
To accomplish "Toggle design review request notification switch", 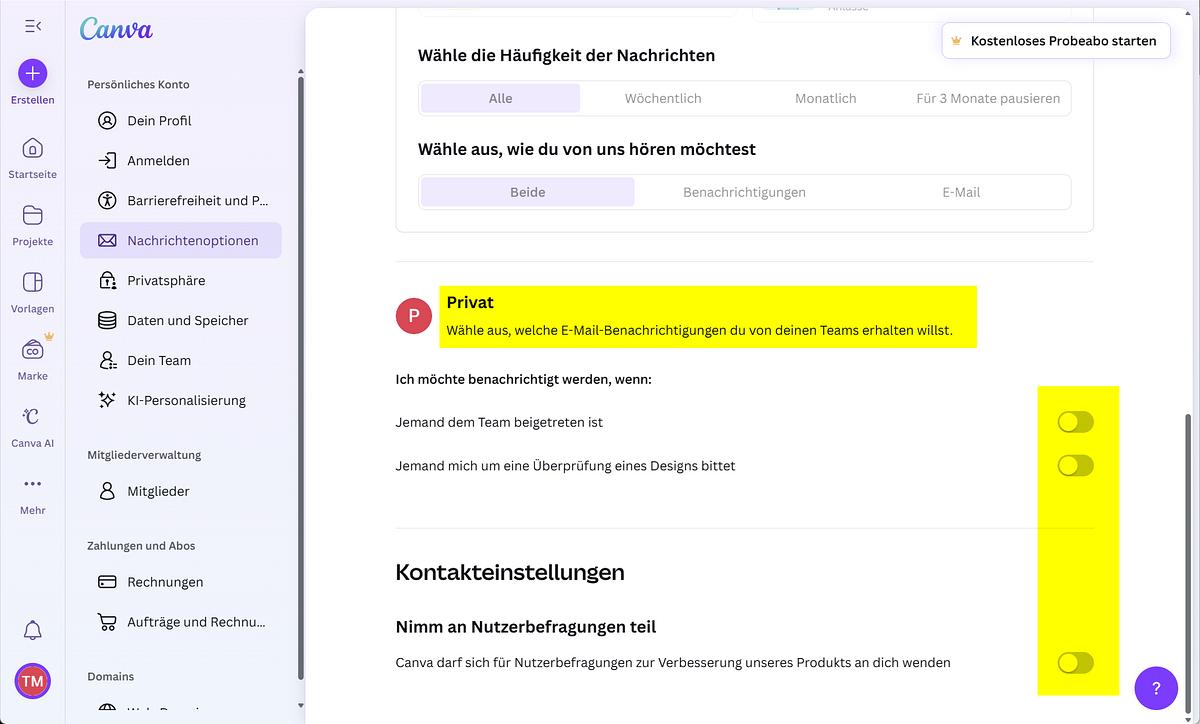I will coord(1075,465).
